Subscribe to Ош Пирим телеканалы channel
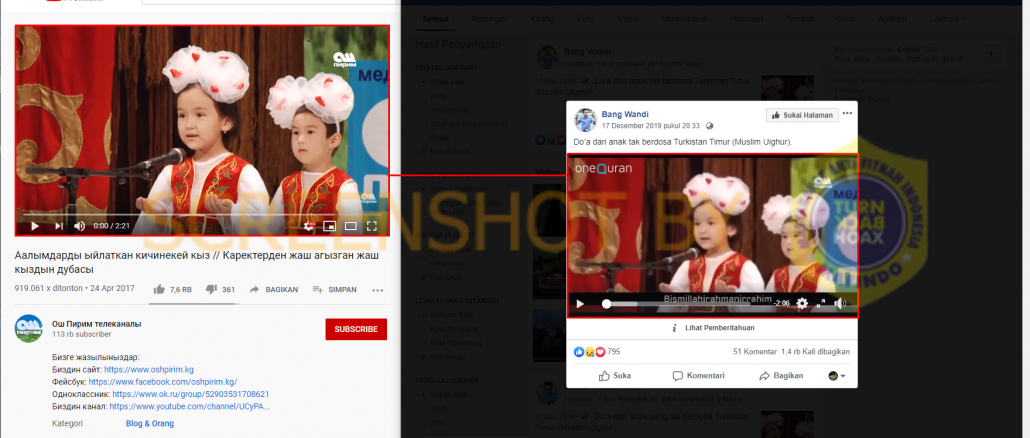The image size is (1030, 438). 356,329
